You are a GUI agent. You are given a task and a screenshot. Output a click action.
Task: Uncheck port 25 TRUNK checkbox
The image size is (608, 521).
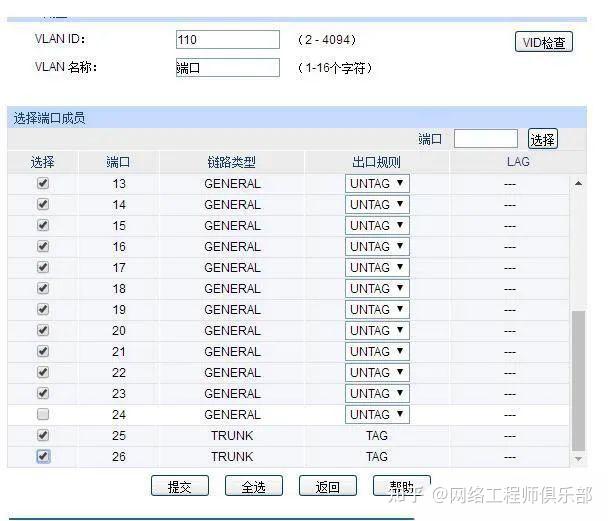pos(42,435)
